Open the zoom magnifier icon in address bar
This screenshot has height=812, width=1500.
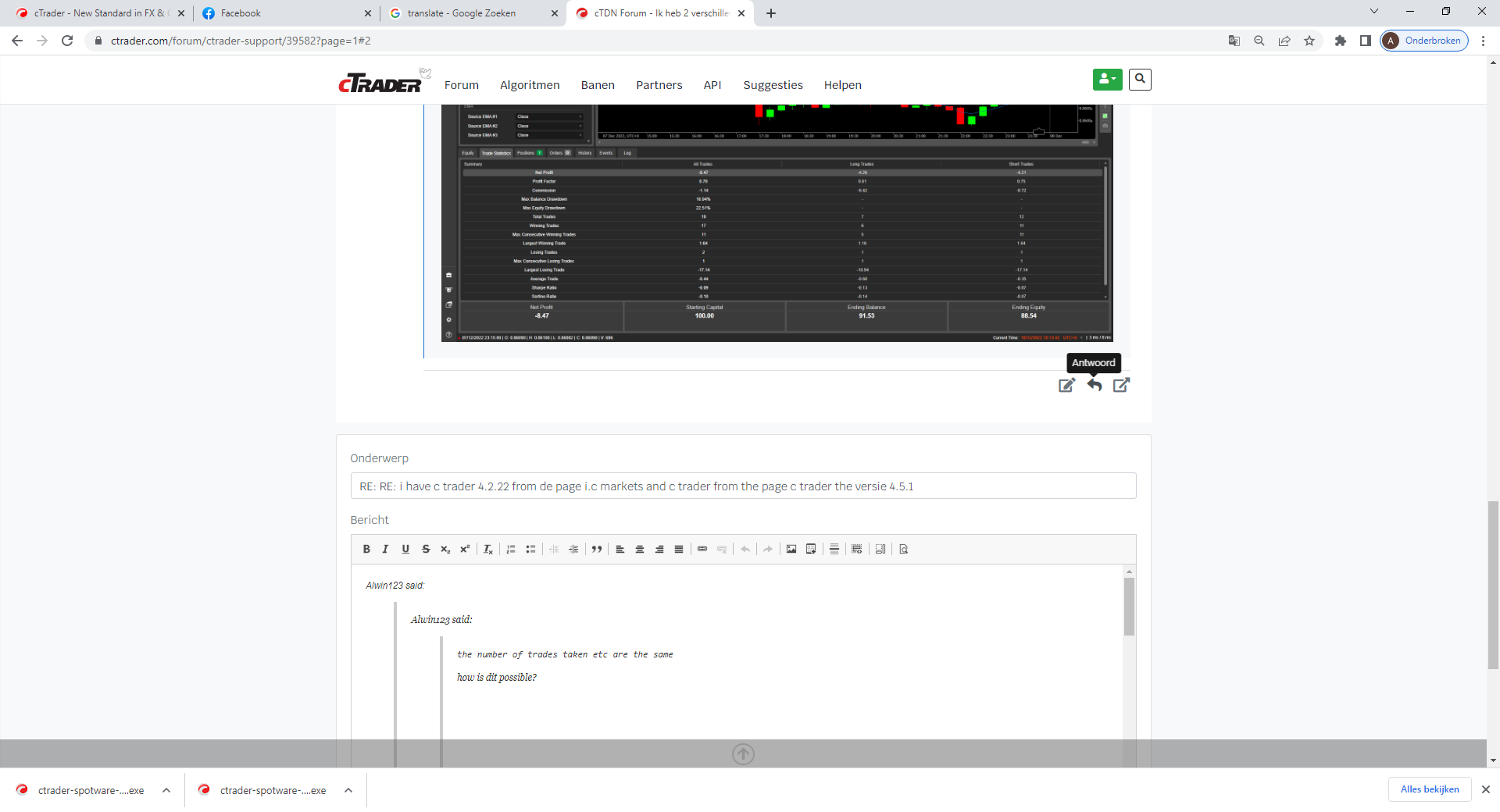tap(1259, 41)
